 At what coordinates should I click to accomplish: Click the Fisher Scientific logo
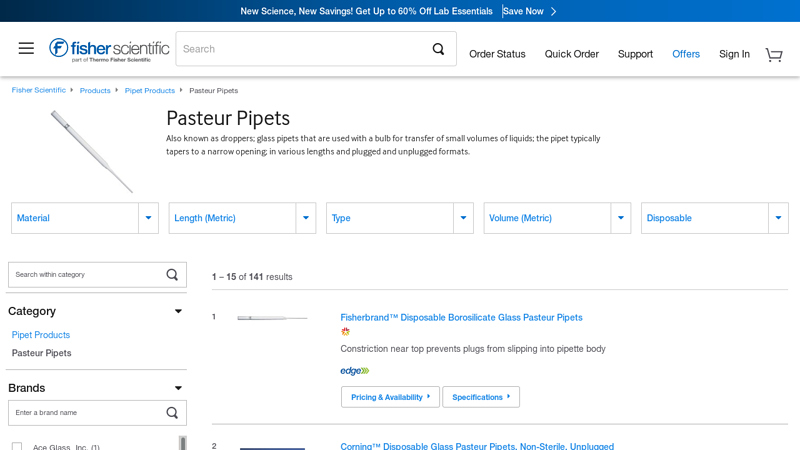tap(109, 49)
